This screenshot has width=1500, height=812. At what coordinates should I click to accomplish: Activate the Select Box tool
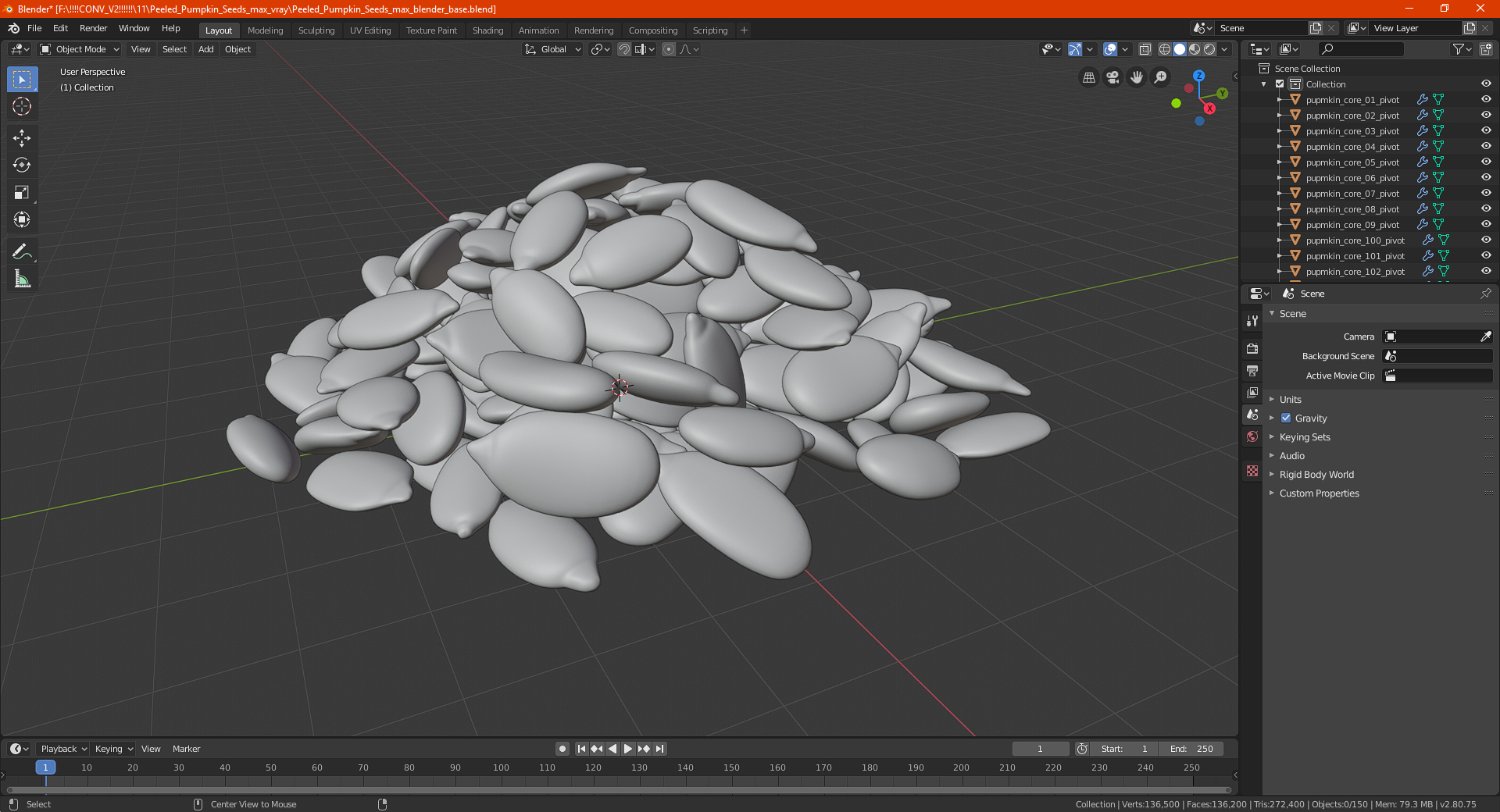pos(22,80)
